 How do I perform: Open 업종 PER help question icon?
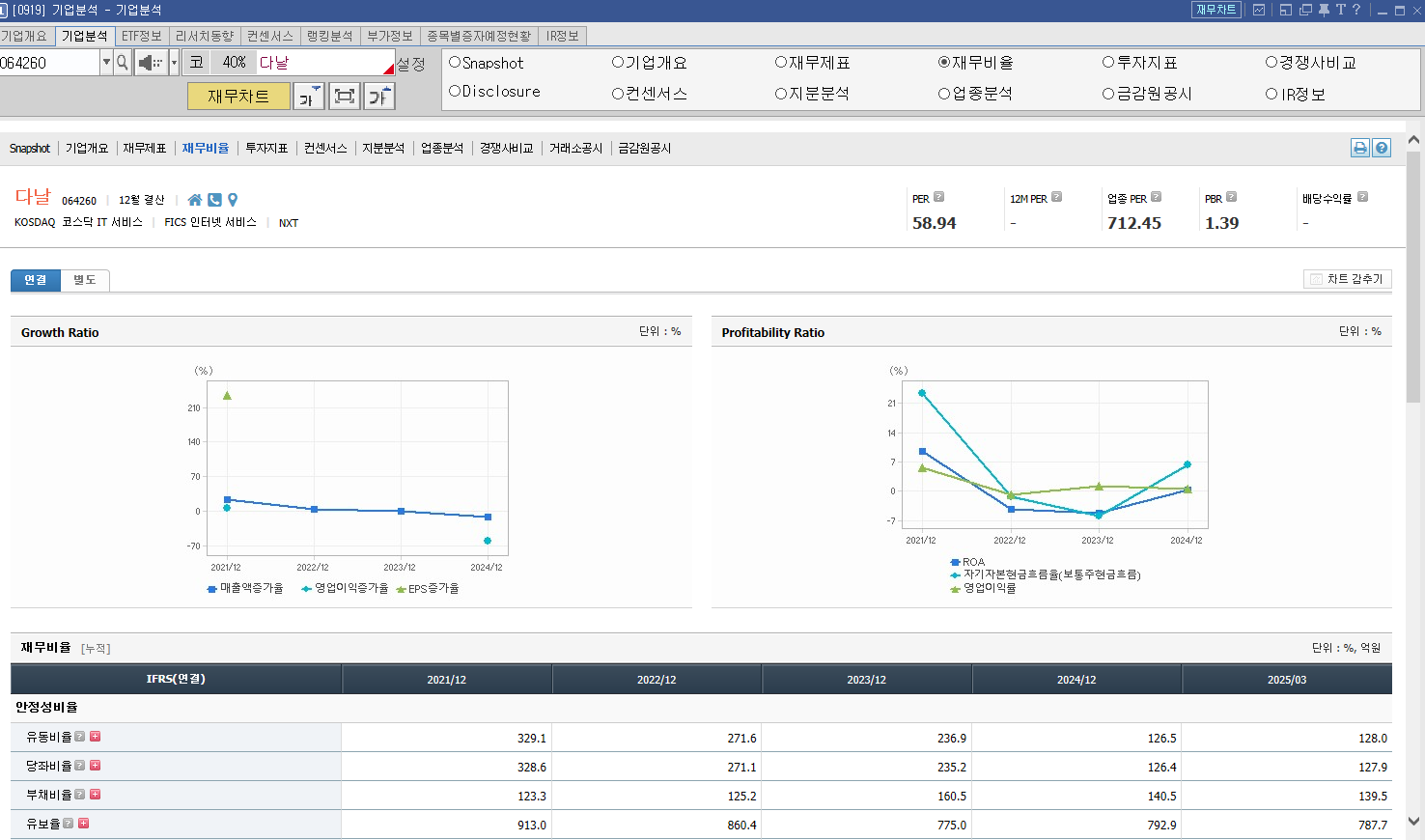(1156, 197)
